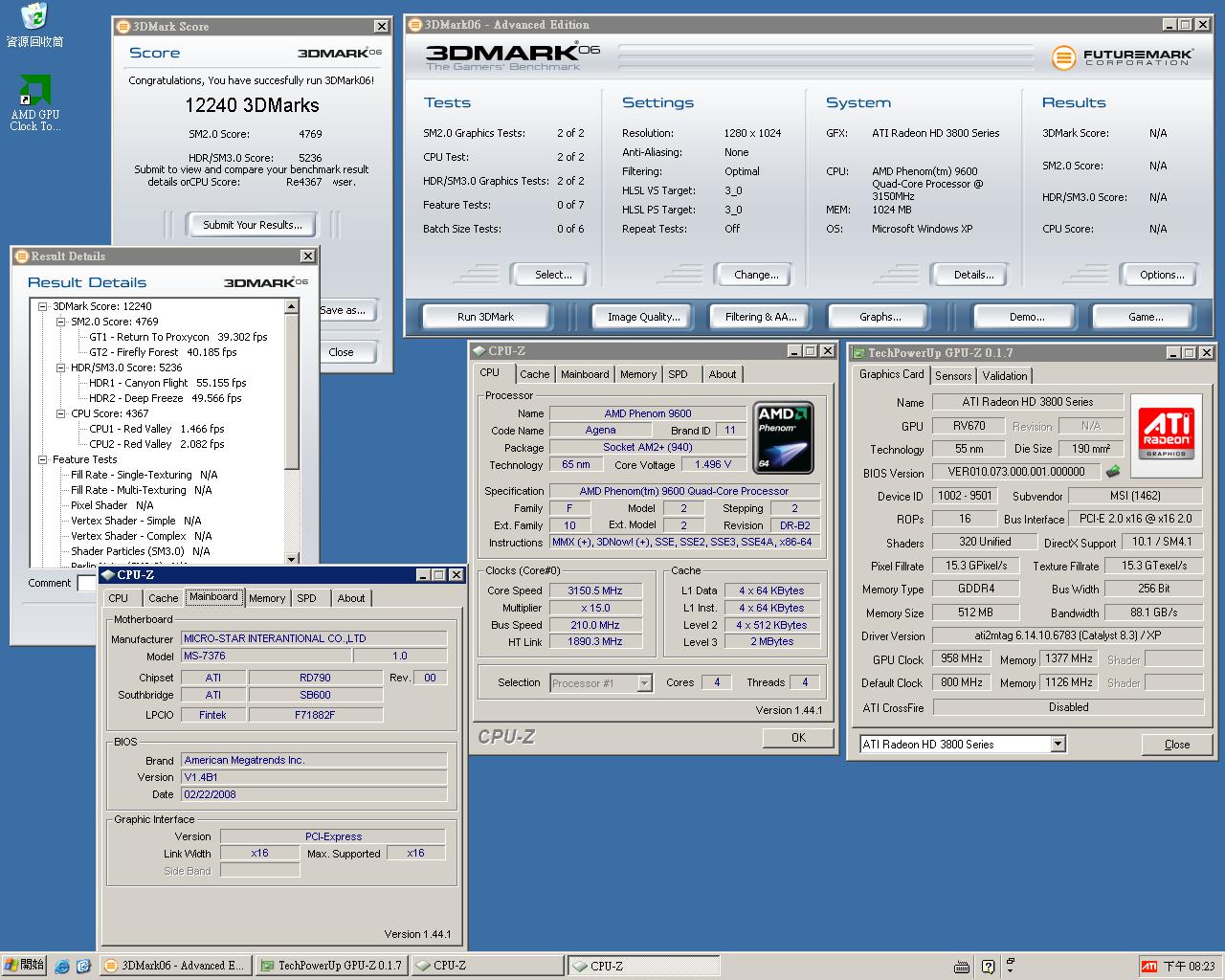Image resolution: width=1225 pixels, height=980 pixels.
Task: Click the taskbar clock showing 08:23
Action: click(x=1189, y=967)
